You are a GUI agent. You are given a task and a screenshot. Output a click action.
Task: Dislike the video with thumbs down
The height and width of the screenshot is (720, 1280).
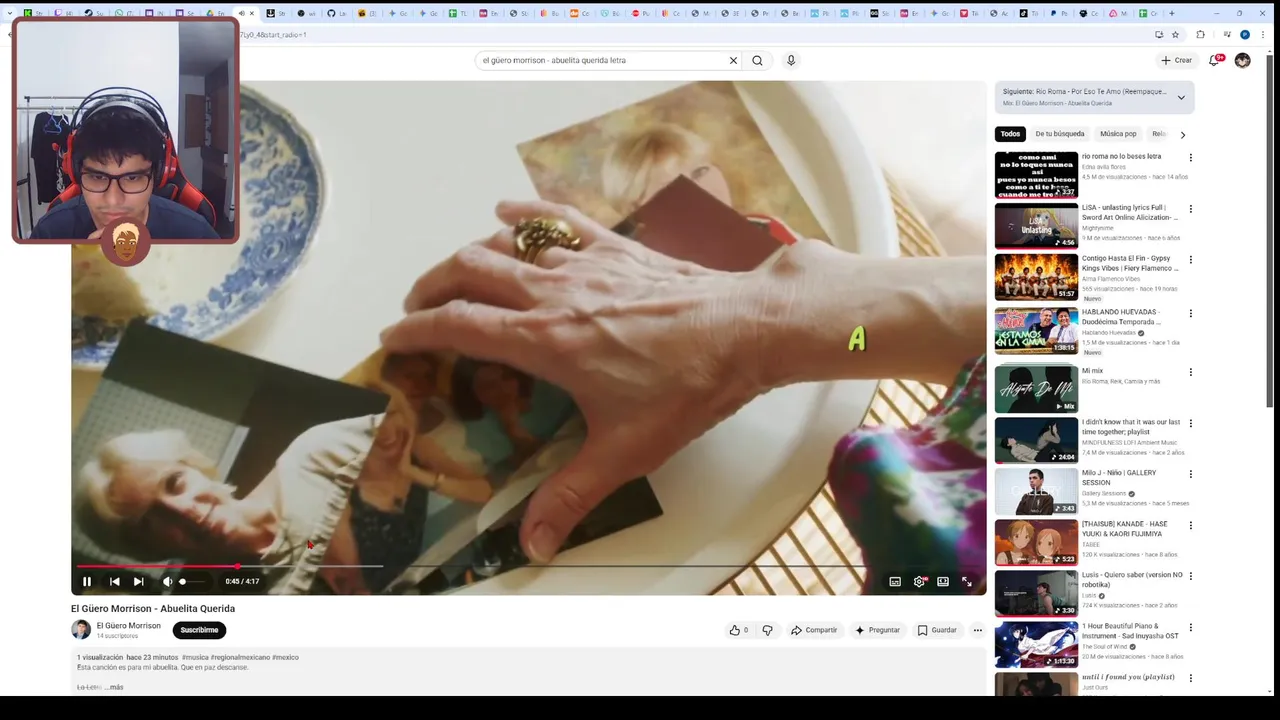pos(767,630)
